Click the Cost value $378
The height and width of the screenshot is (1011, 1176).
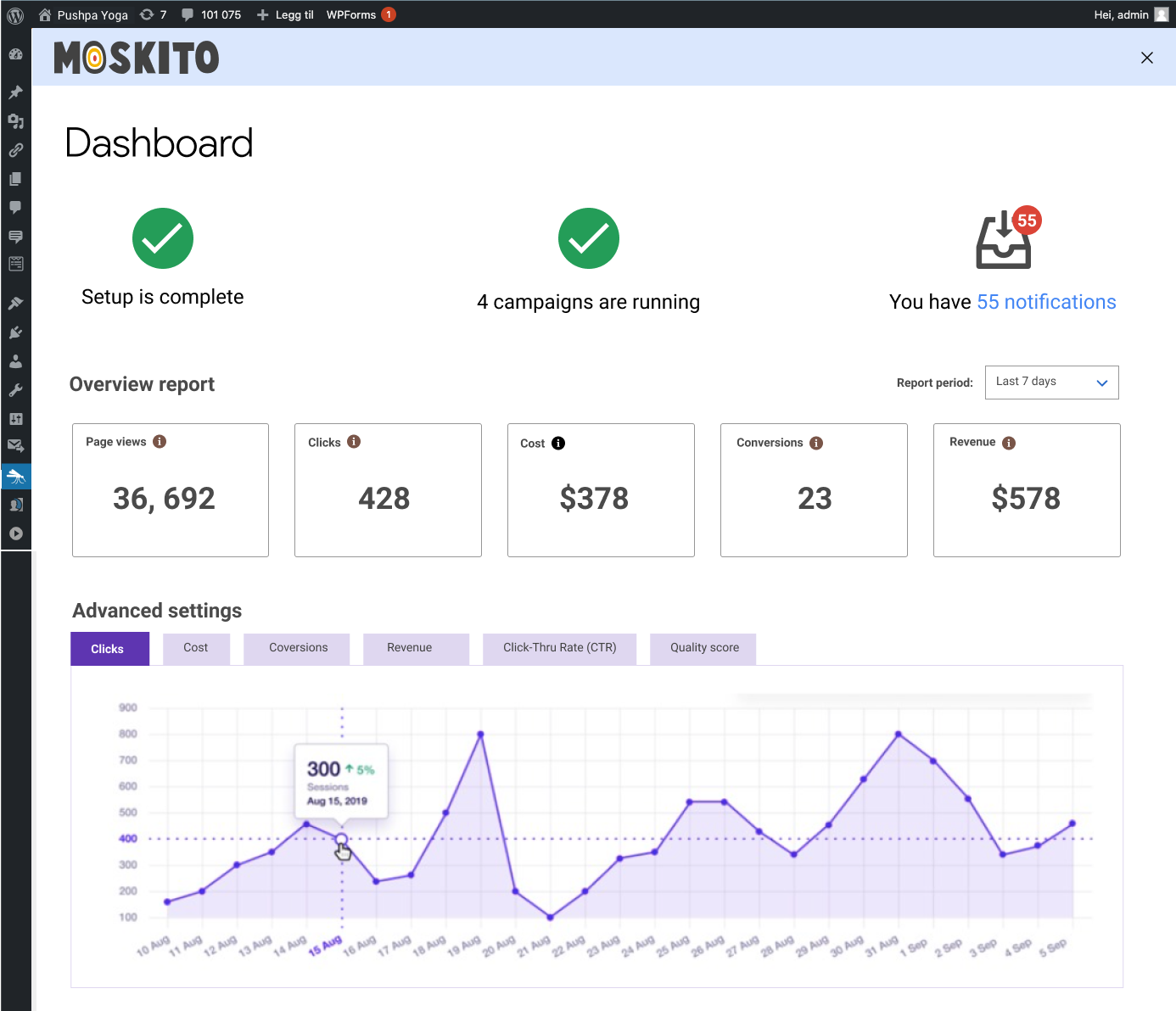594,498
